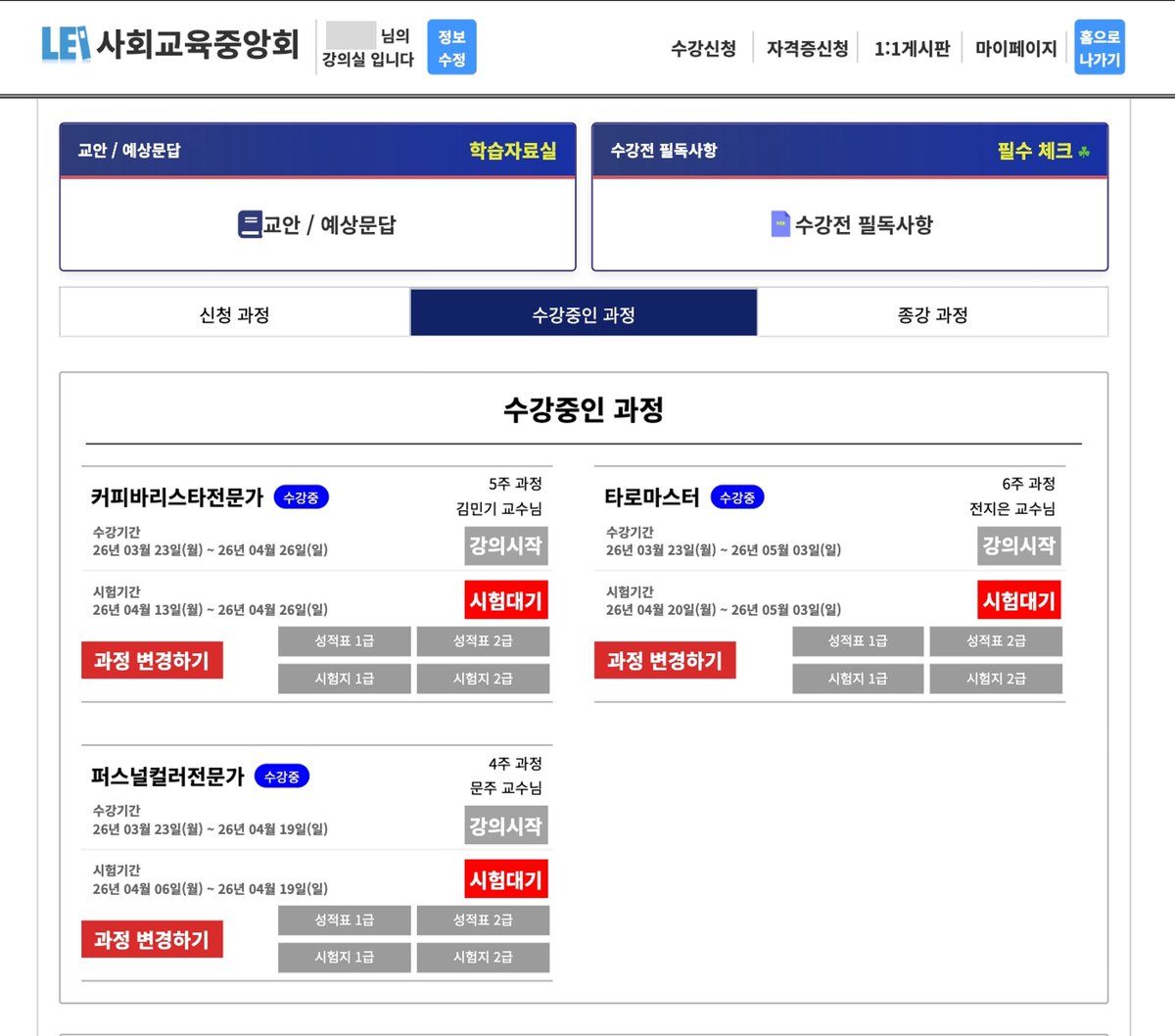1175x1036 pixels.
Task: Select the 수강중인 과정 tab
Action: [x=584, y=313]
